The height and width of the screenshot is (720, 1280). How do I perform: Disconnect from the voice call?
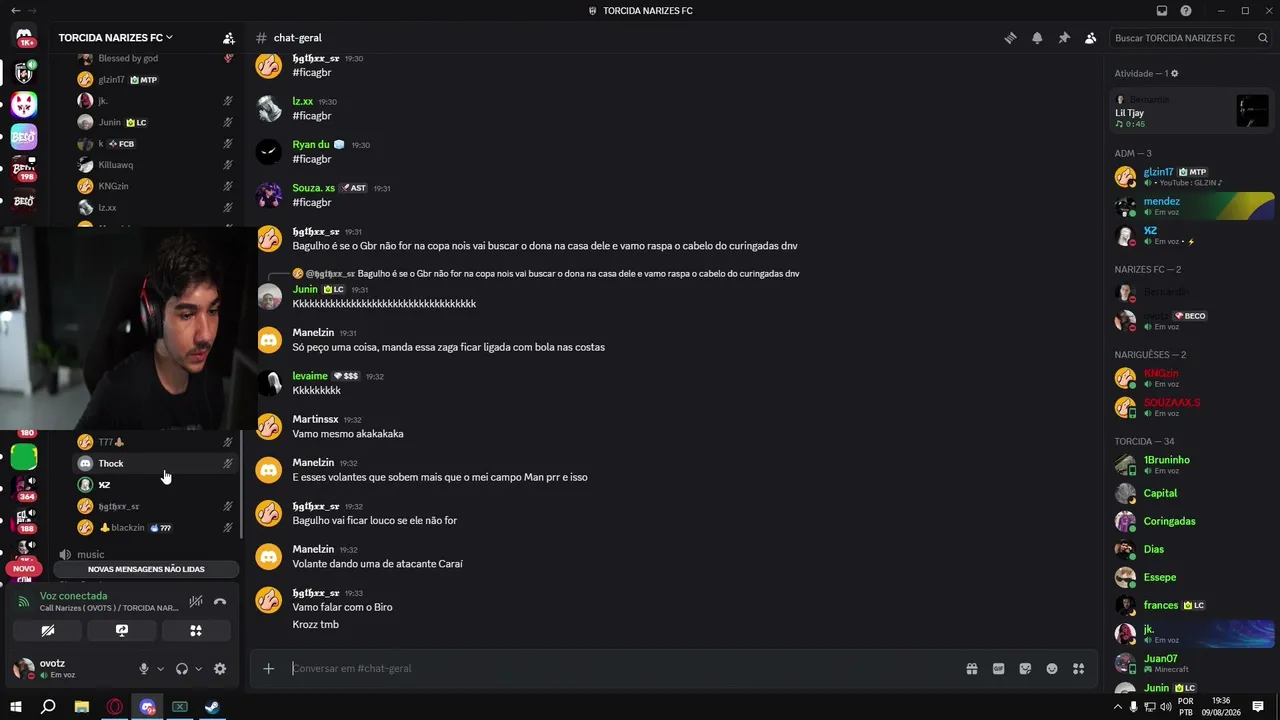coord(220,601)
